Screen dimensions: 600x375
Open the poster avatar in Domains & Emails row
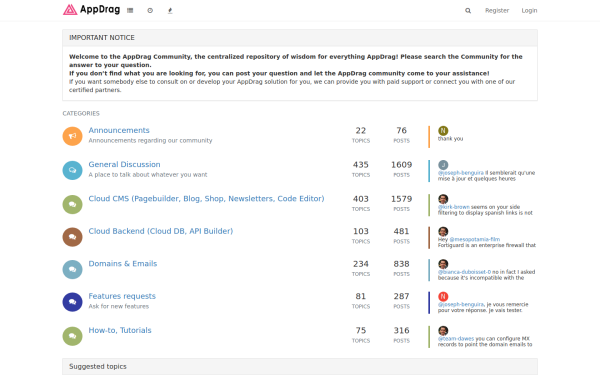(x=443, y=264)
